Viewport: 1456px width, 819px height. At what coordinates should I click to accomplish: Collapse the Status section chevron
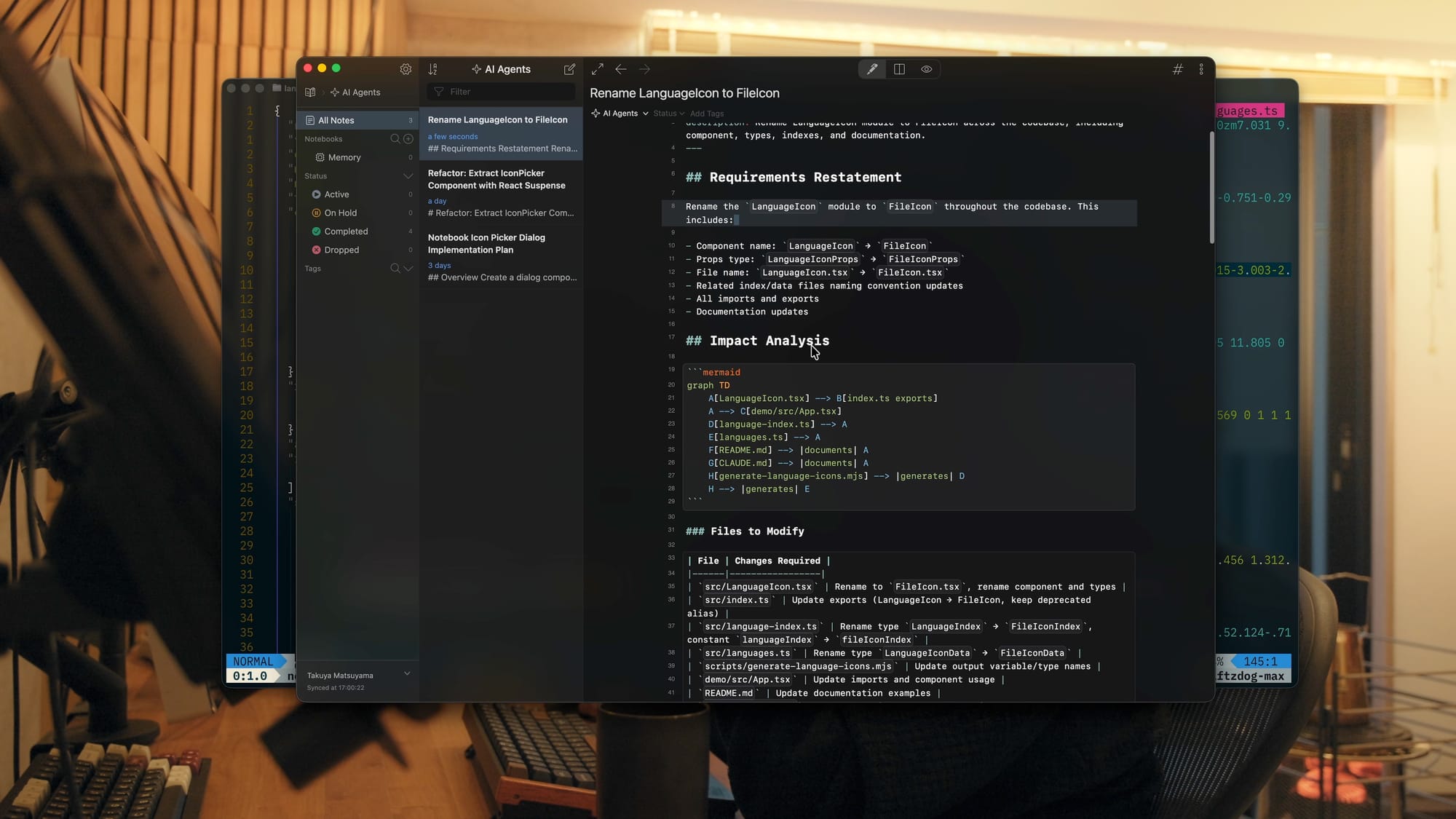coord(408,176)
